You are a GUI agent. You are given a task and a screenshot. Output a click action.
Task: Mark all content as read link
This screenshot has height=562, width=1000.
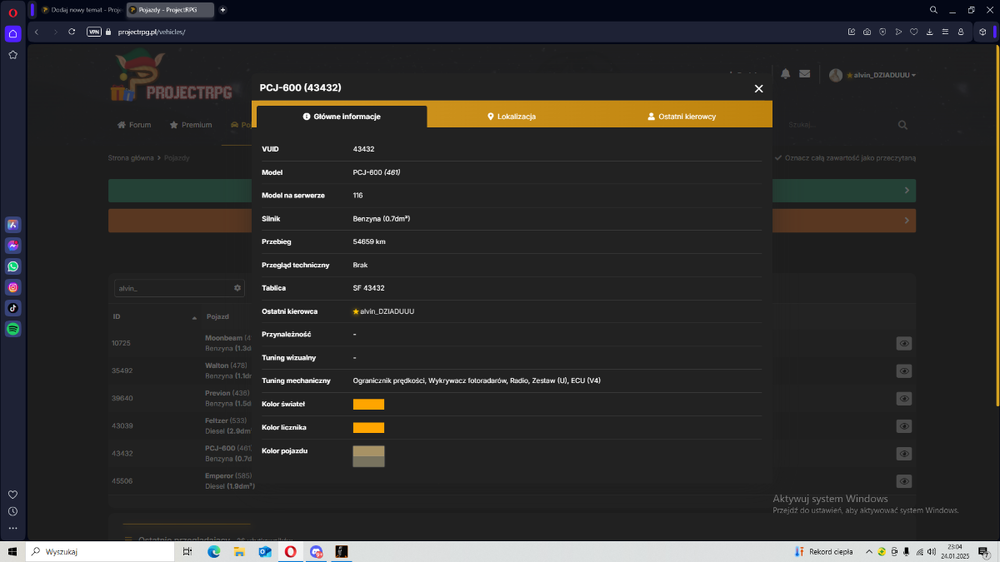click(845, 158)
